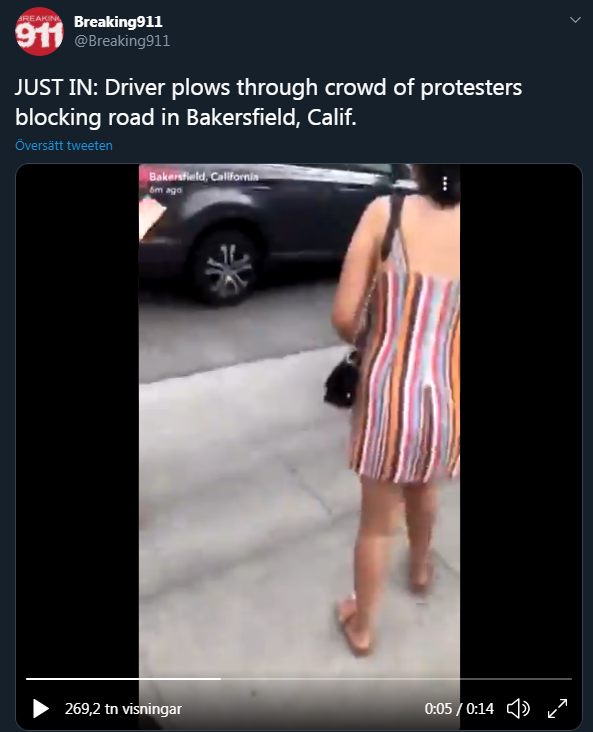
Task: Click the played portion of the progress bar
Action: click(x=123, y=679)
